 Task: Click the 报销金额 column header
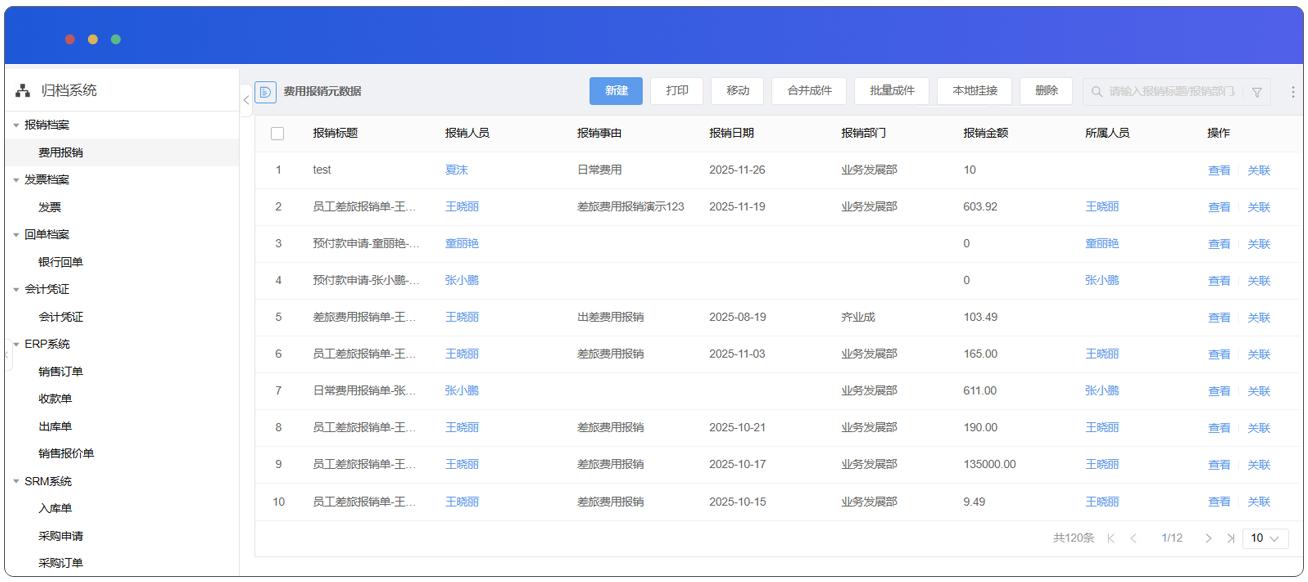click(985, 133)
